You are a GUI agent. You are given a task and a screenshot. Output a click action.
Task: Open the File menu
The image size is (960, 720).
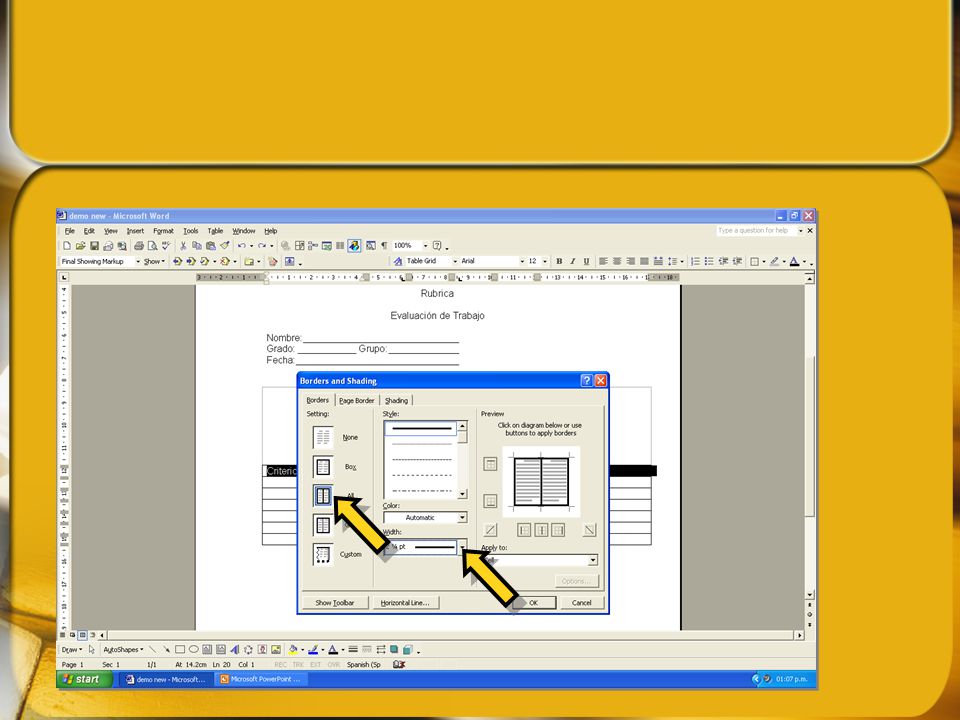coord(70,231)
